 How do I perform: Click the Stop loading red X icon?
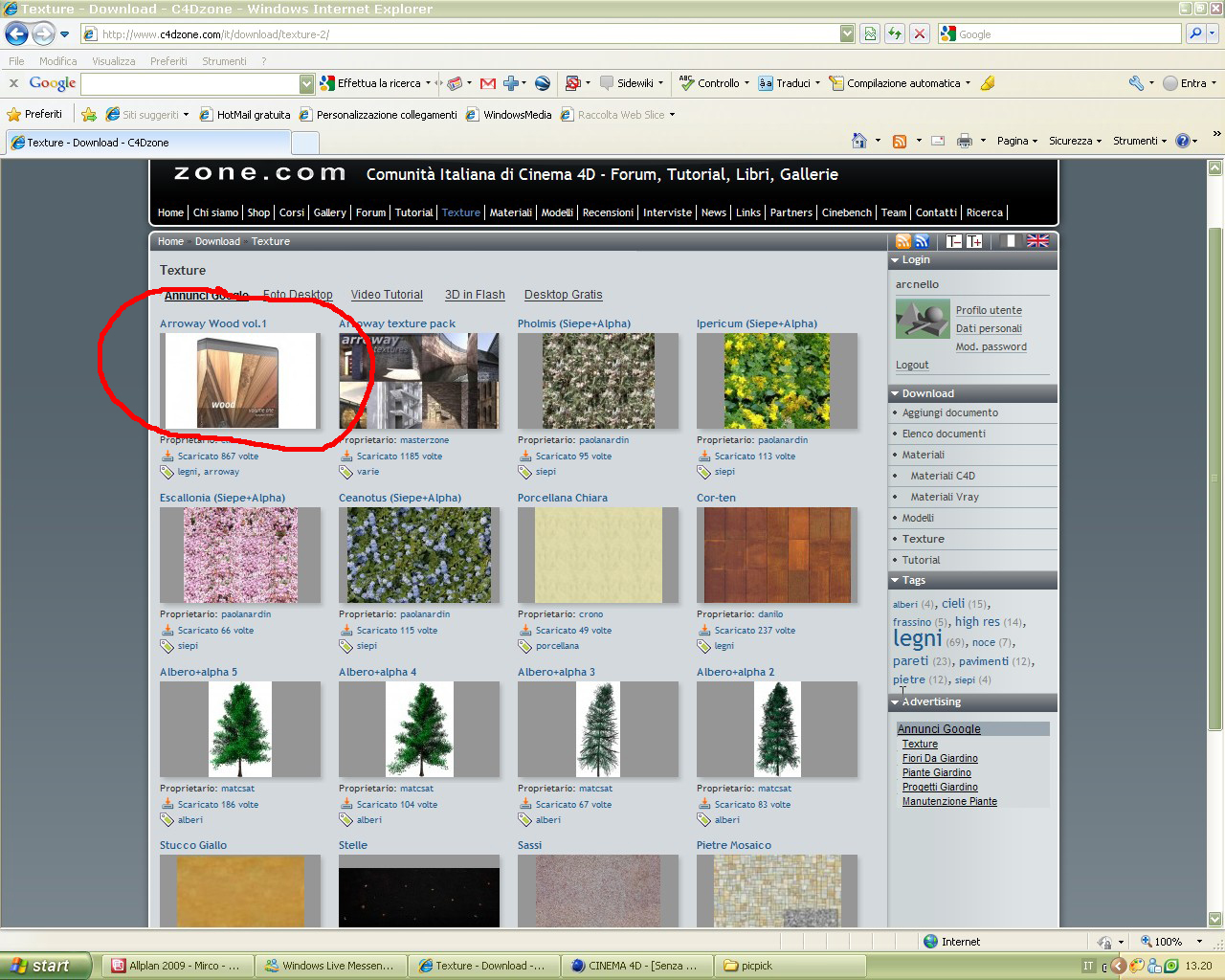tap(919, 33)
